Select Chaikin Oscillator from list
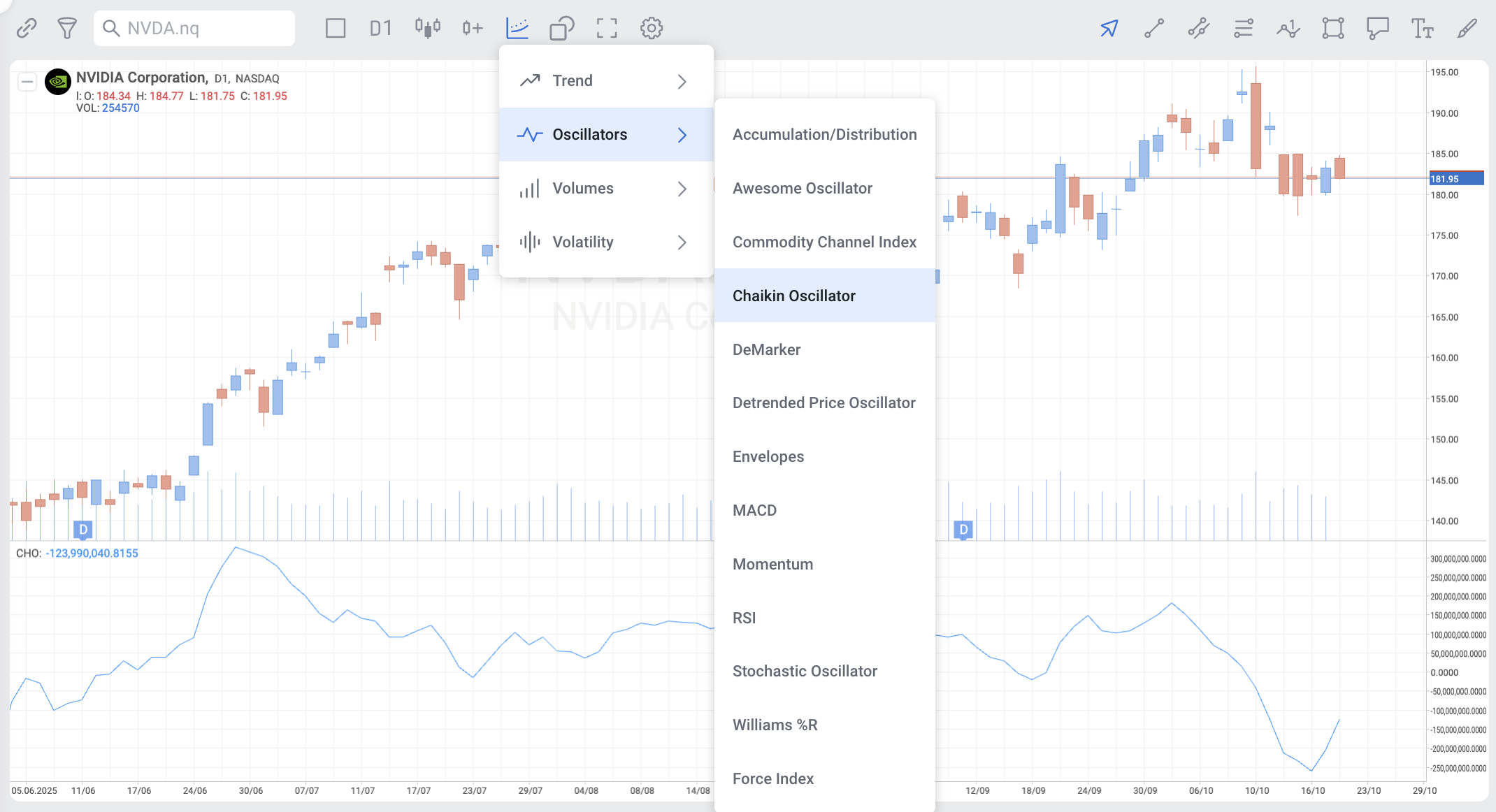The width and height of the screenshot is (1496, 812). click(x=794, y=296)
